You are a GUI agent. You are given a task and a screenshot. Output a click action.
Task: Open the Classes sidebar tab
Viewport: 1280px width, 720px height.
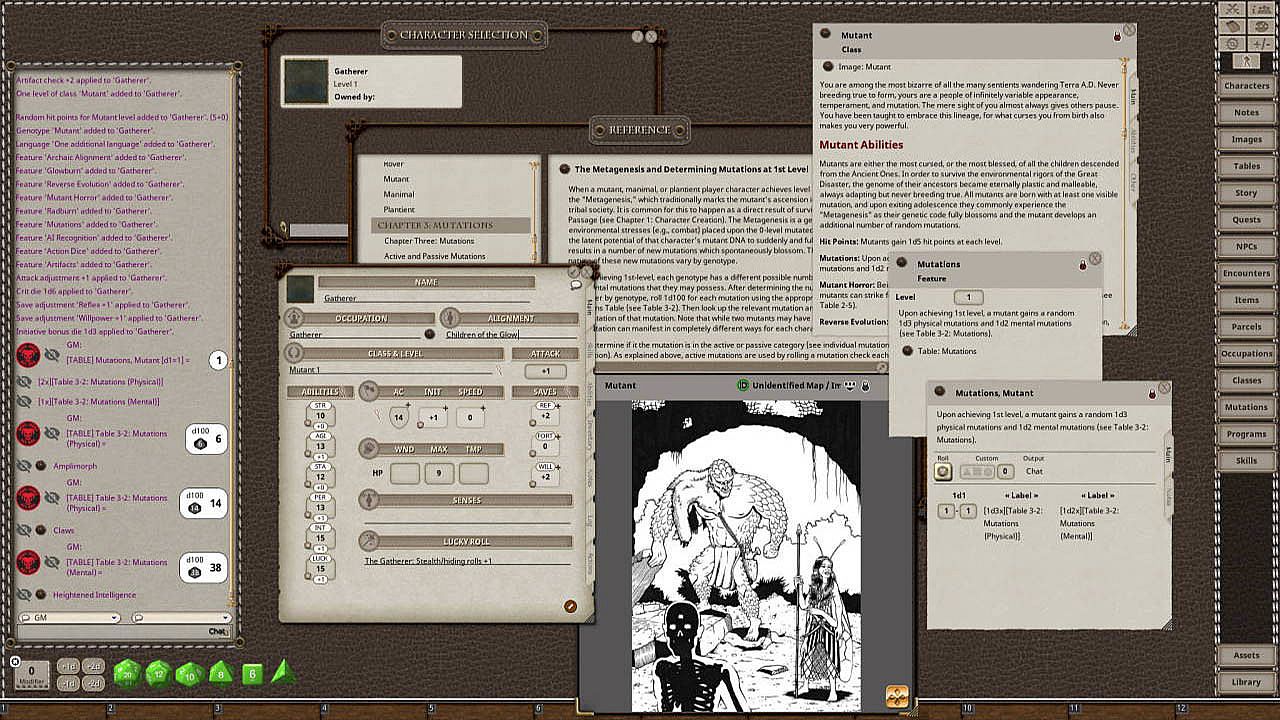pos(1246,380)
